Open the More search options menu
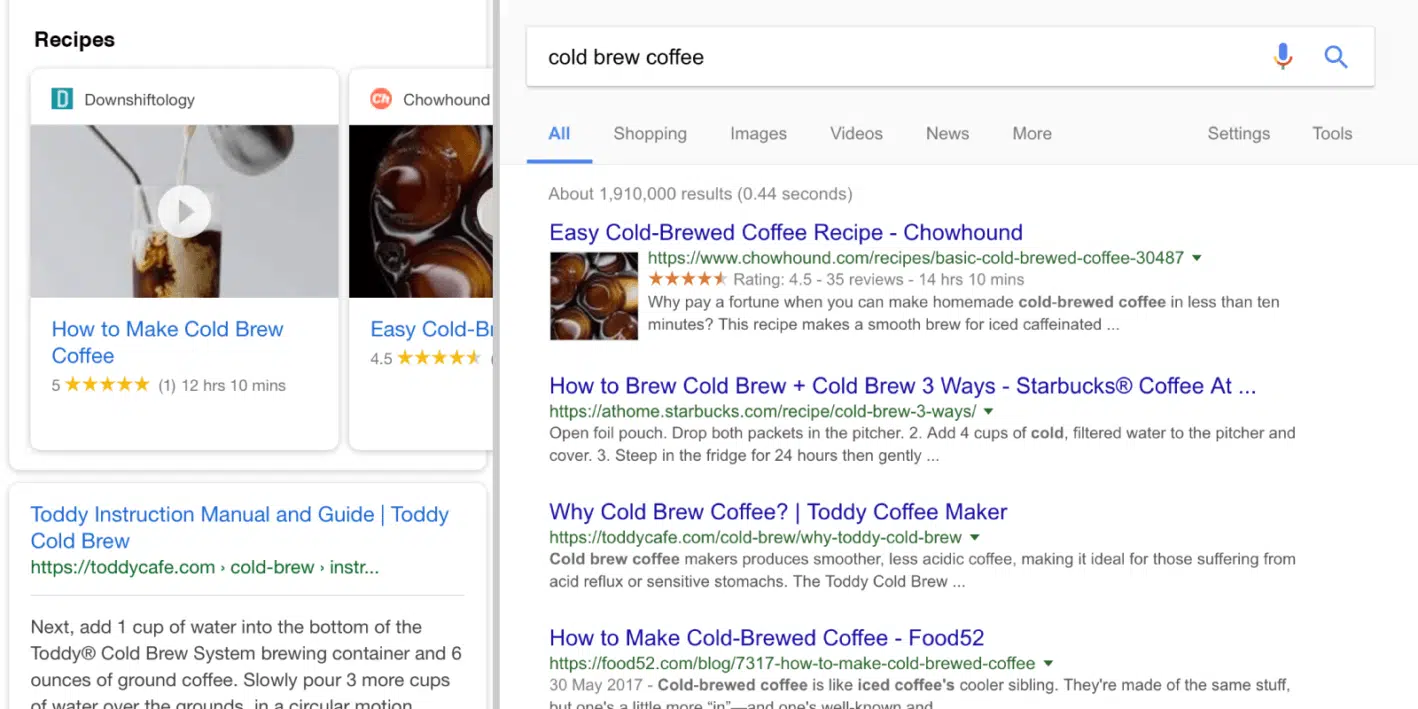1418x709 pixels. pos(1031,134)
